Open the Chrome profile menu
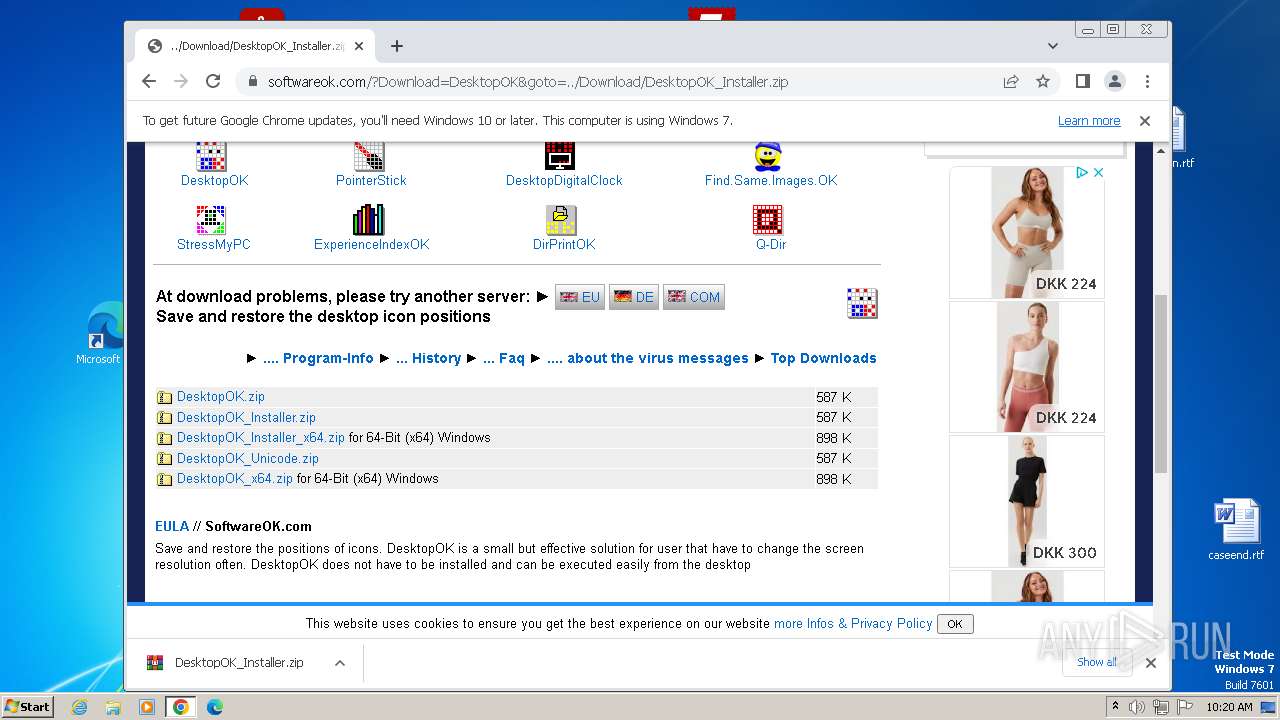The width and height of the screenshot is (1280, 720). click(x=1114, y=81)
